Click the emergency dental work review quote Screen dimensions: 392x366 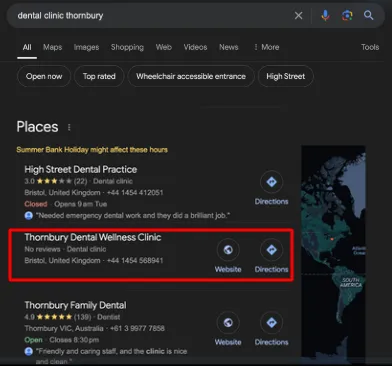pyautogui.click(x=133, y=216)
